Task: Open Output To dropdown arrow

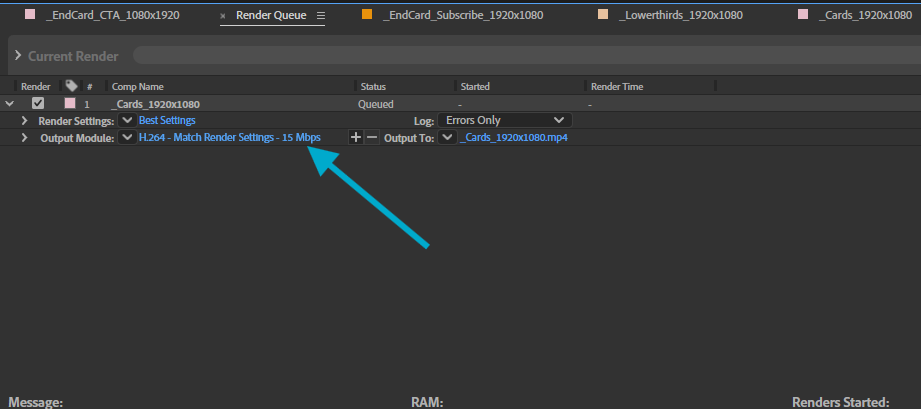Action: [448, 138]
